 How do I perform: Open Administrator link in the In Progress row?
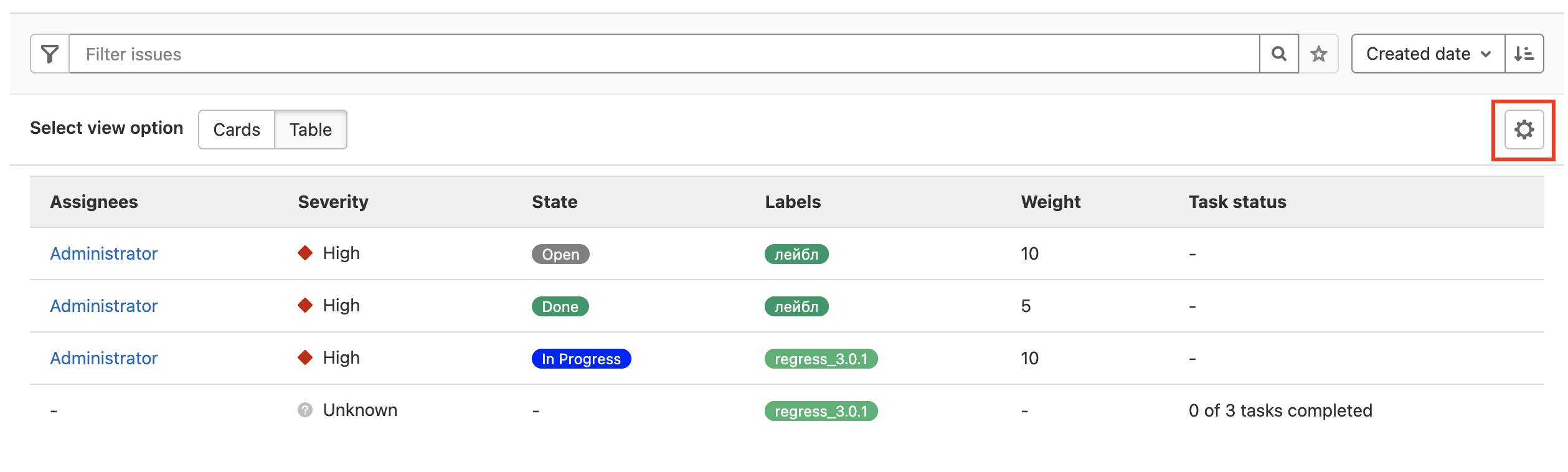point(104,358)
